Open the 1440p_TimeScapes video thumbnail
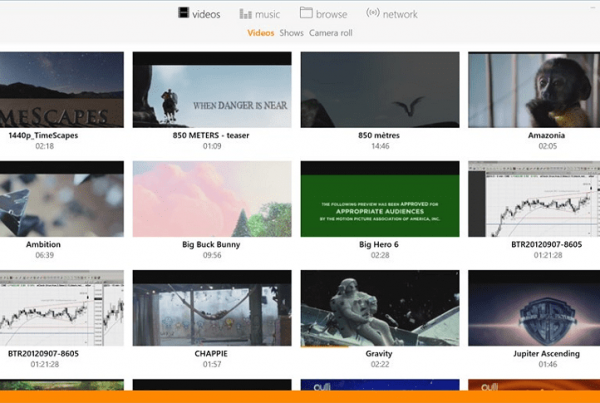This screenshot has width=600, height=403. click(x=62, y=90)
